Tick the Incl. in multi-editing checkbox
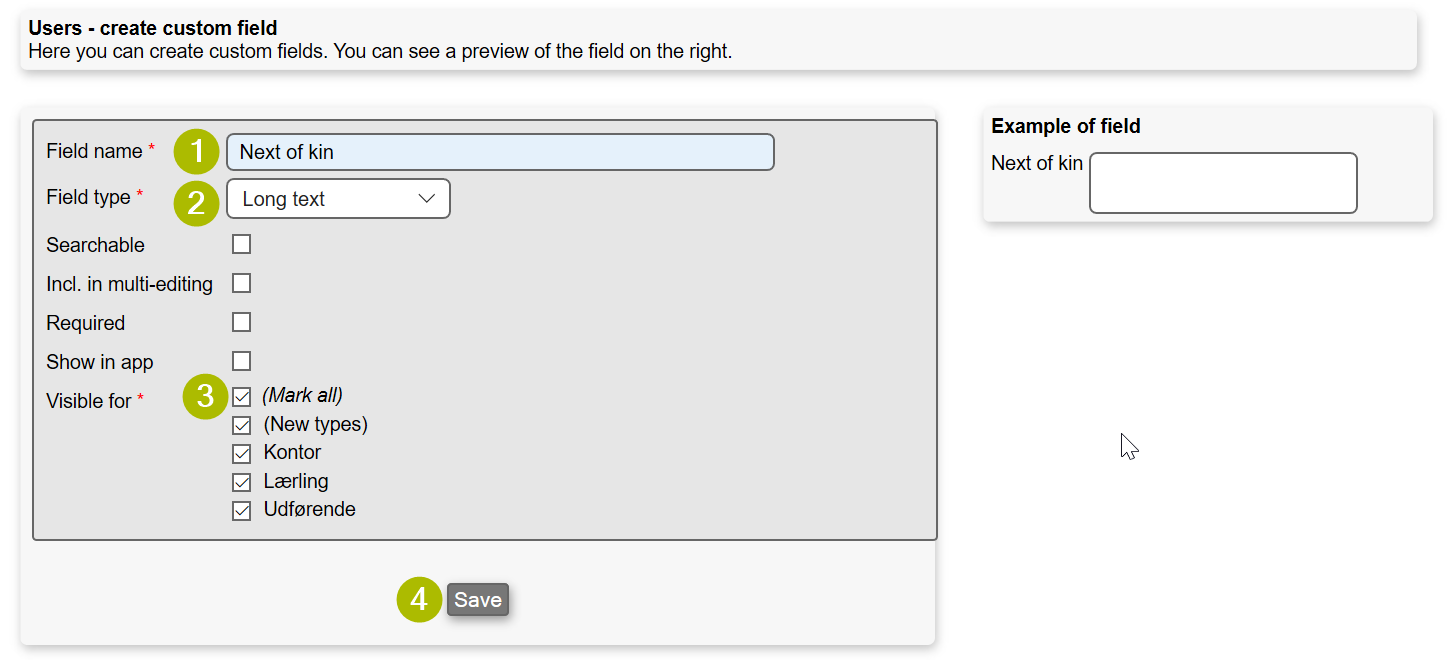Image resolution: width=1451 pixels, height=662 pixels. click(241, 284)
